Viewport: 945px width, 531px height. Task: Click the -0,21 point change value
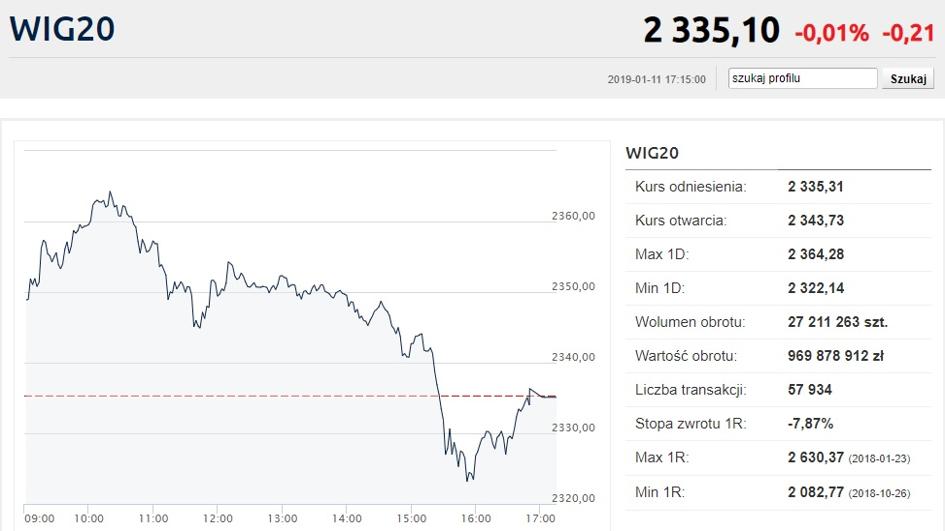point(907,33)
